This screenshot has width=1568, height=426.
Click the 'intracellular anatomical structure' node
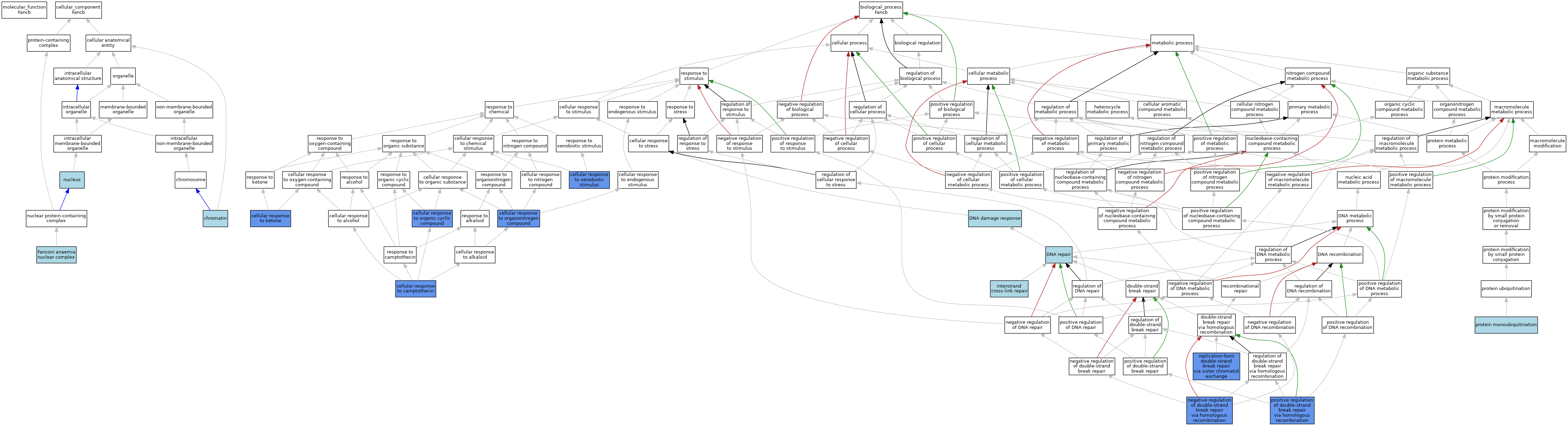coord(78,76)
